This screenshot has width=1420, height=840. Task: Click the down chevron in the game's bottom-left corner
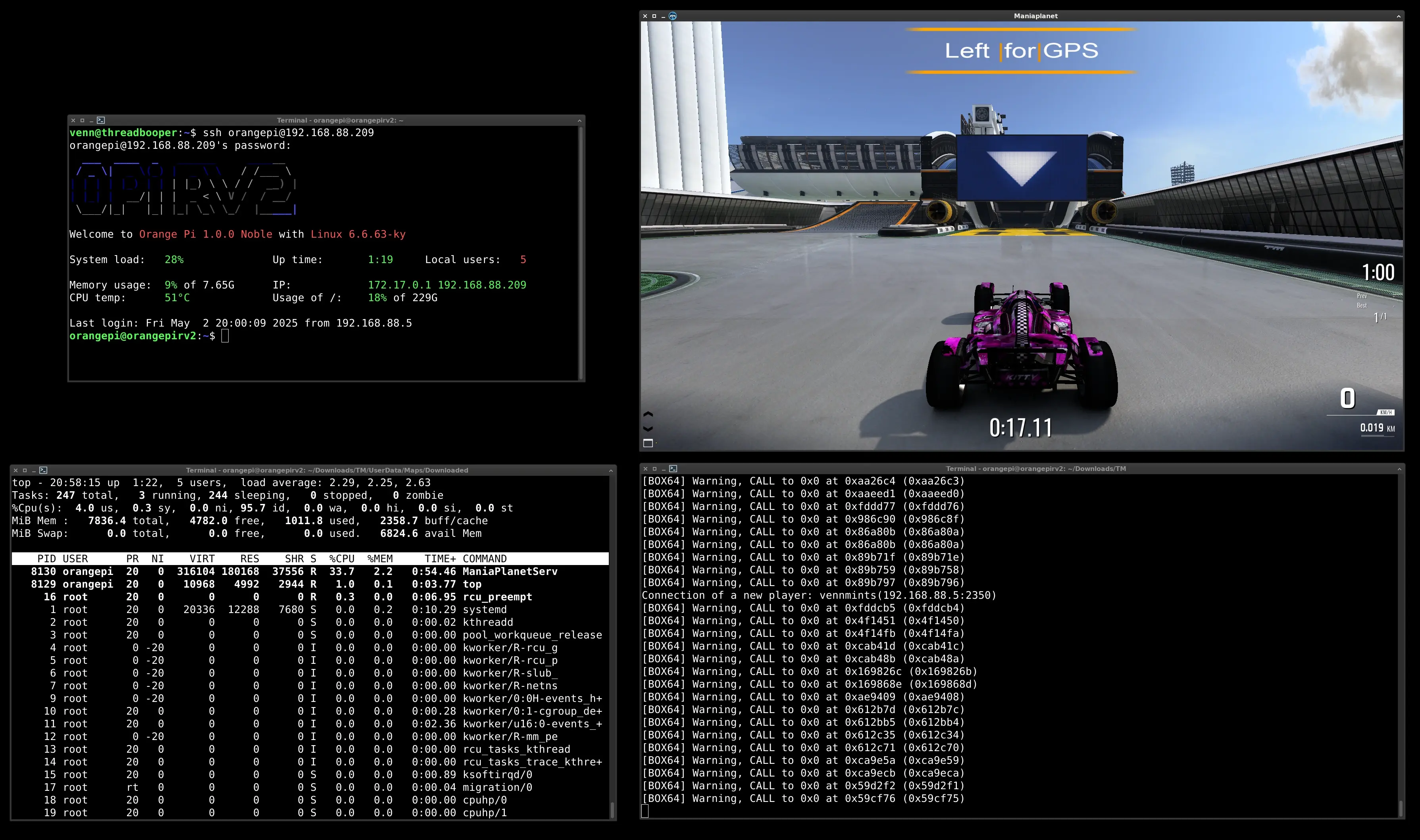648,429
